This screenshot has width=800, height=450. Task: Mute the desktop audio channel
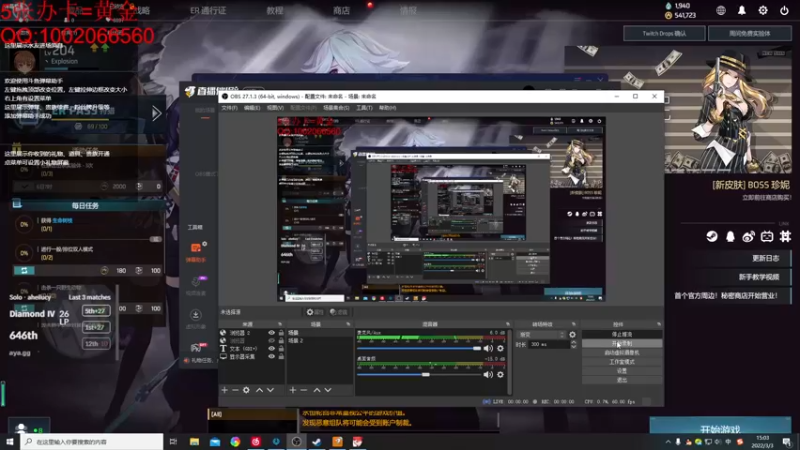488,374
